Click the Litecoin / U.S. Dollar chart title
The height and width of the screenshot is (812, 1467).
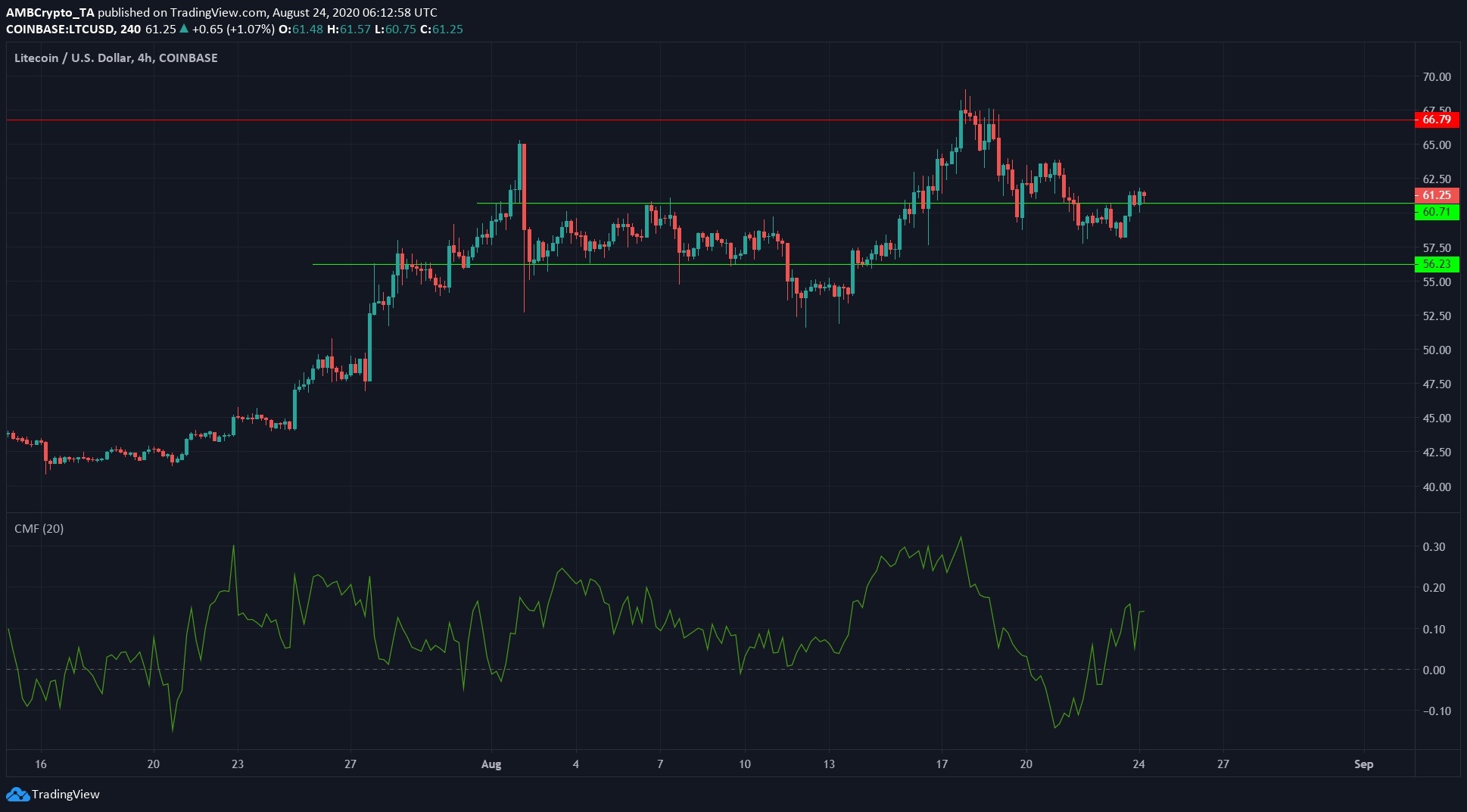[x=116, y=58]
